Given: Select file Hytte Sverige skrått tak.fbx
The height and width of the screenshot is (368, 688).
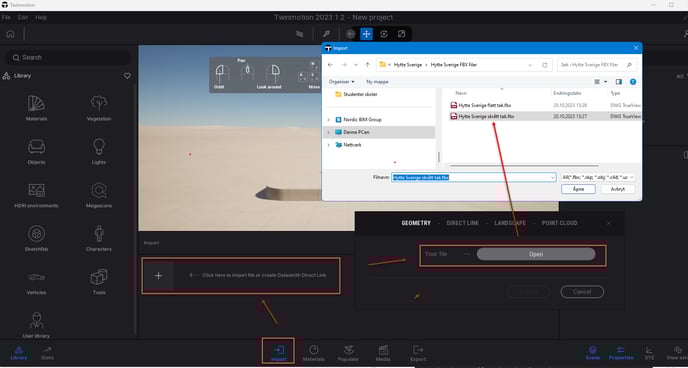Looking at the screenshot, I should coord(482,116).
